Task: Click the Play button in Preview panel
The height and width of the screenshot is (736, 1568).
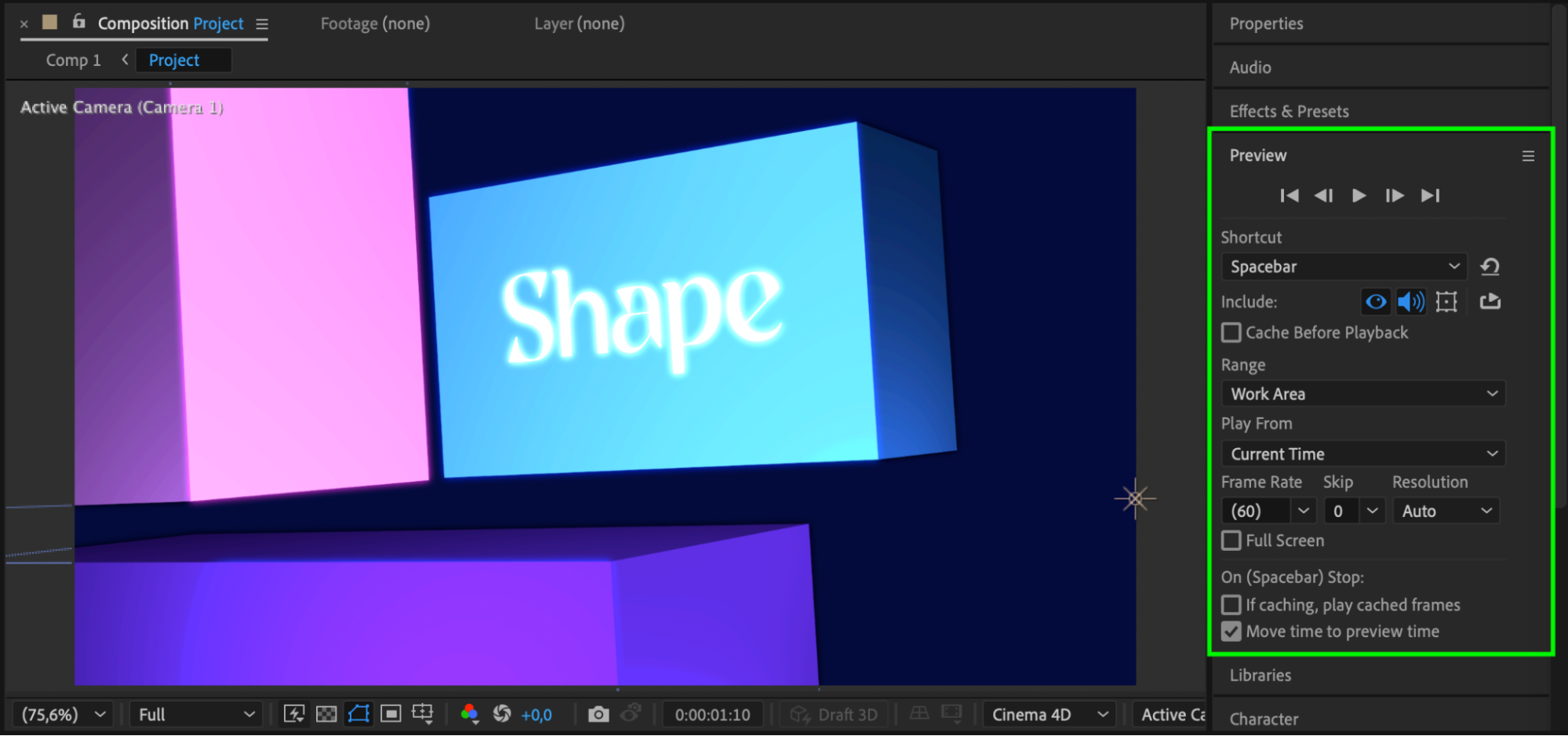Action: 1359,195
